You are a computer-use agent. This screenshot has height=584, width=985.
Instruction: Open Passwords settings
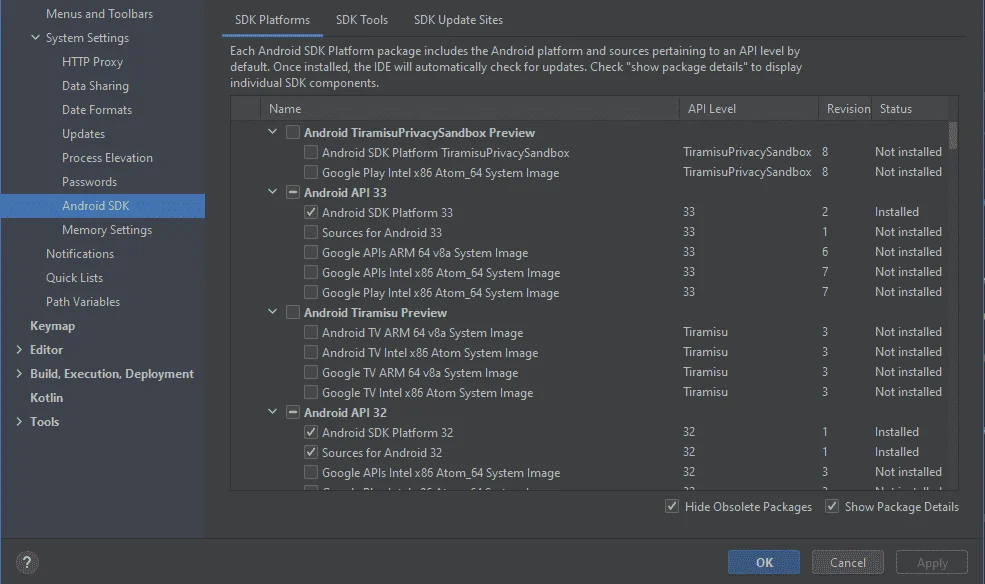[89, 181]
